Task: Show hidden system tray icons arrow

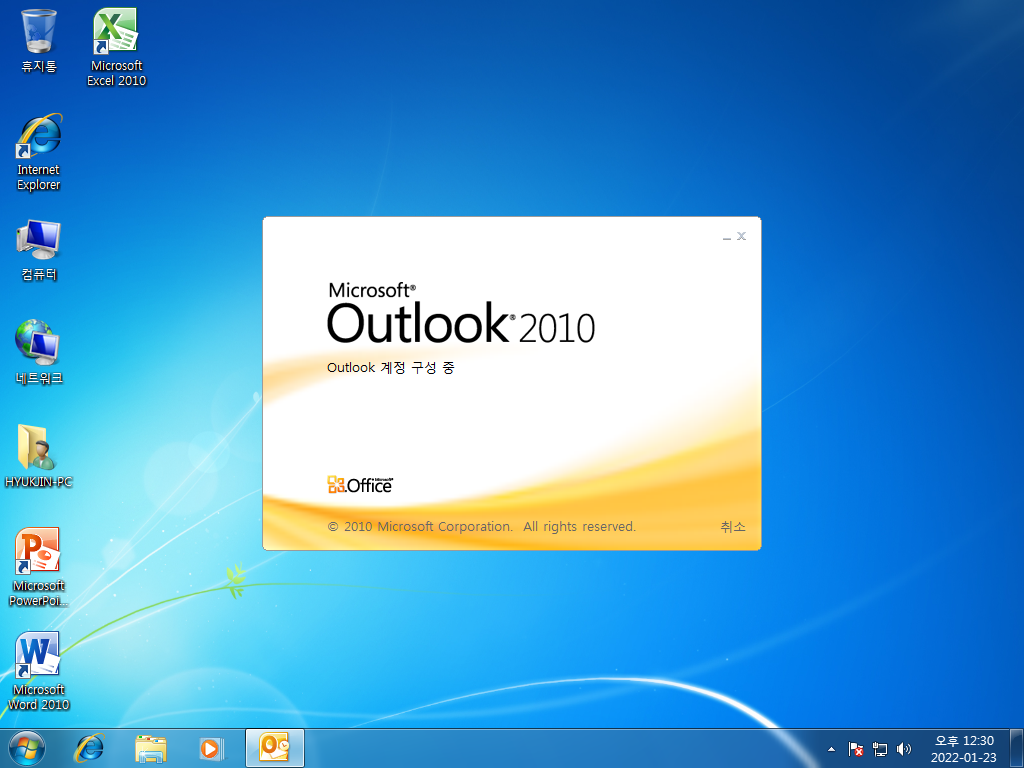Action: (831, 749)
